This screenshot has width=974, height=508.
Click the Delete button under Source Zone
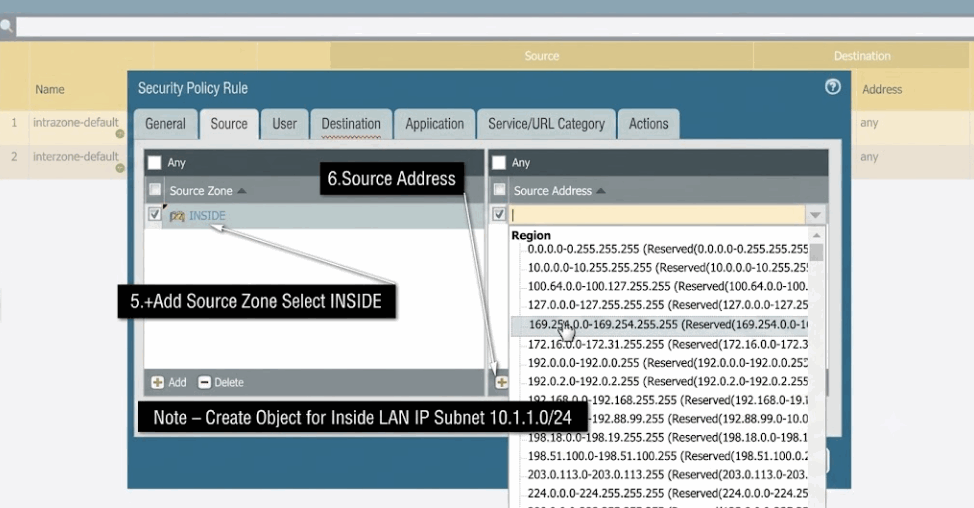[x=221, y=383]
